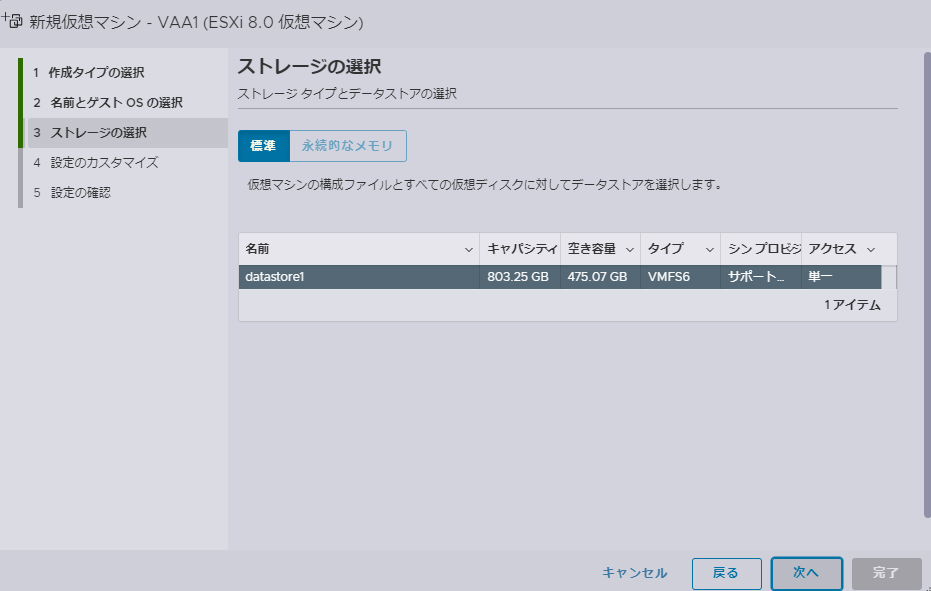
Task: Open the 名前 column sort dropdown chevron
Action: click(x=469, y=249)
